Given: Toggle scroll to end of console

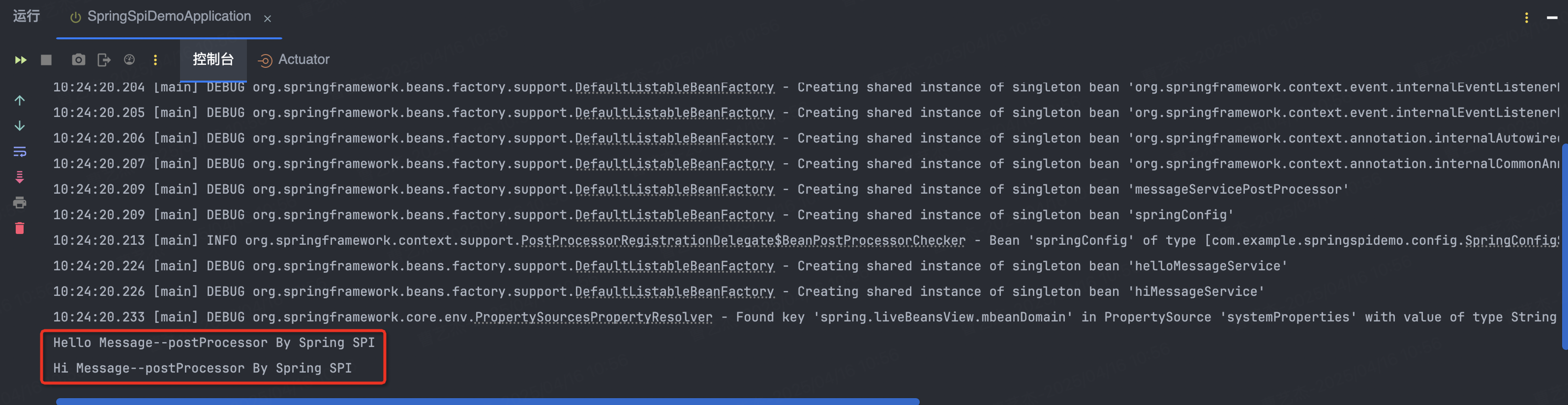Looking at the screenshot, I should pyautogui.click(x=20, y=177).
